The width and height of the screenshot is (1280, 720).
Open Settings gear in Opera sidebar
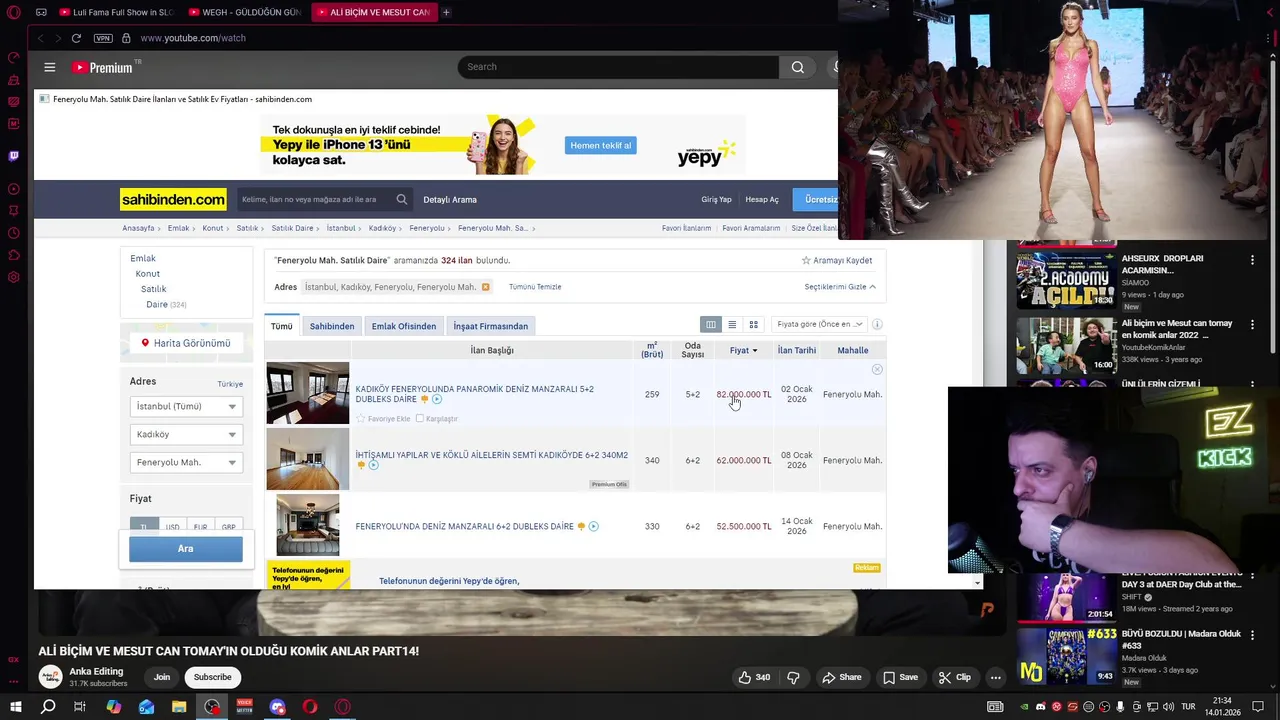pos(13,277)
